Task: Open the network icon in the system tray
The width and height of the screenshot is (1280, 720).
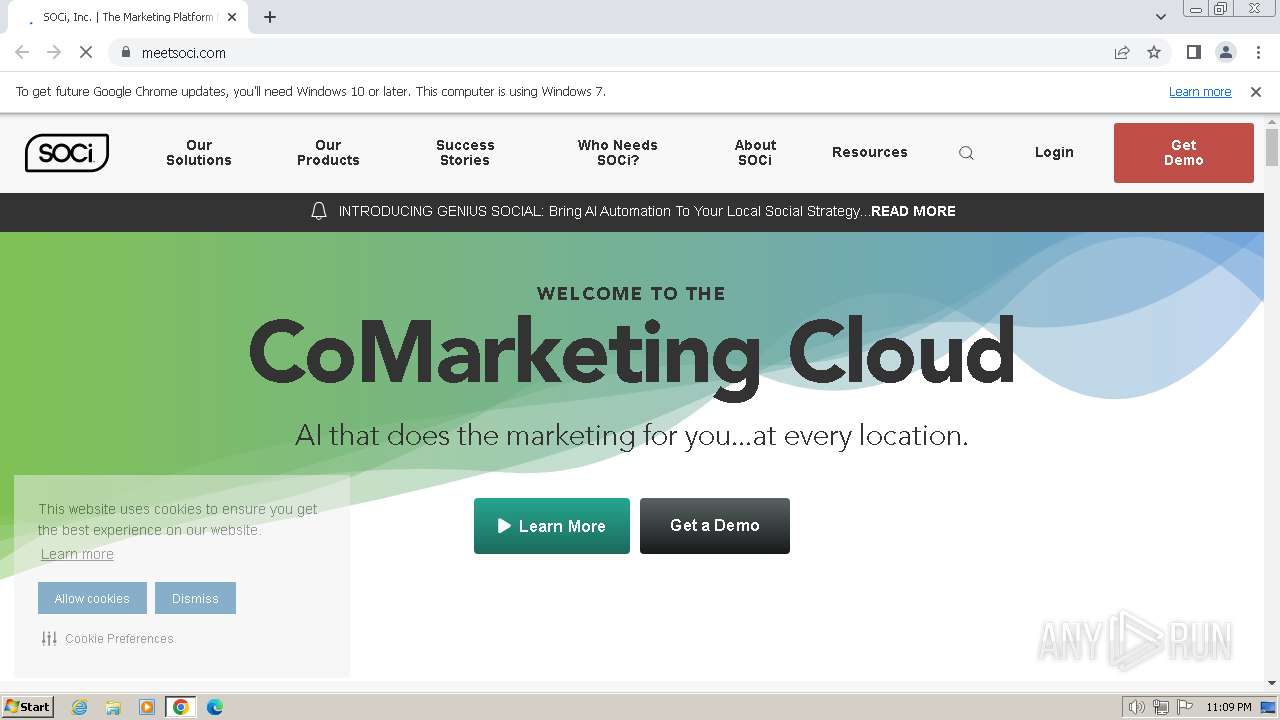Action: (1161, 707)
